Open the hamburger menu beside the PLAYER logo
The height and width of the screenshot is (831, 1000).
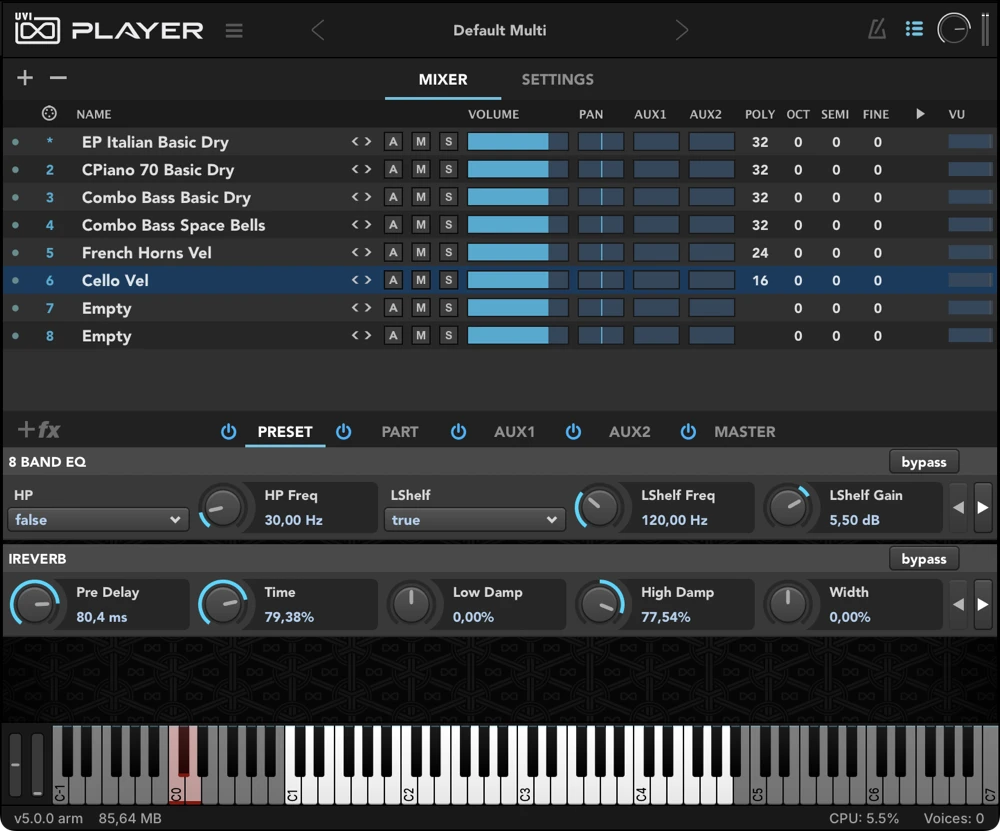coord(234,31)
